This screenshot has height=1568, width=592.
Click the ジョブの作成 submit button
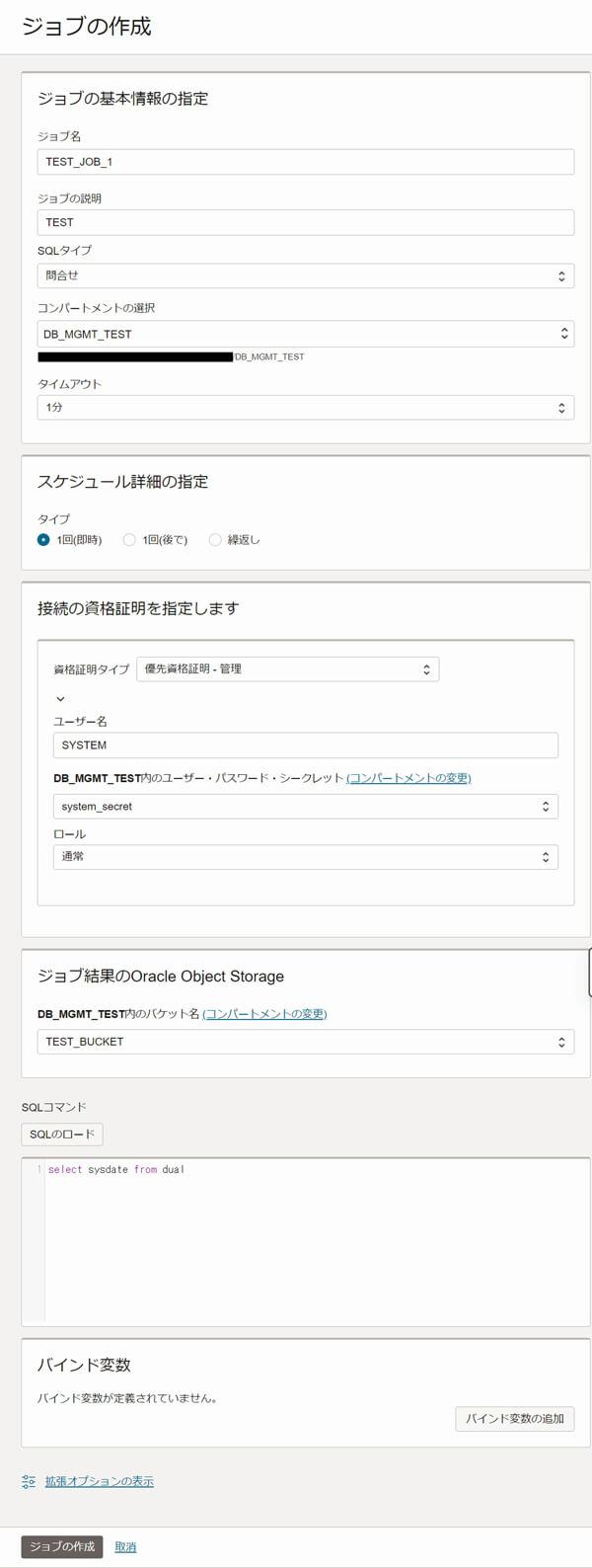(62, 1546)
